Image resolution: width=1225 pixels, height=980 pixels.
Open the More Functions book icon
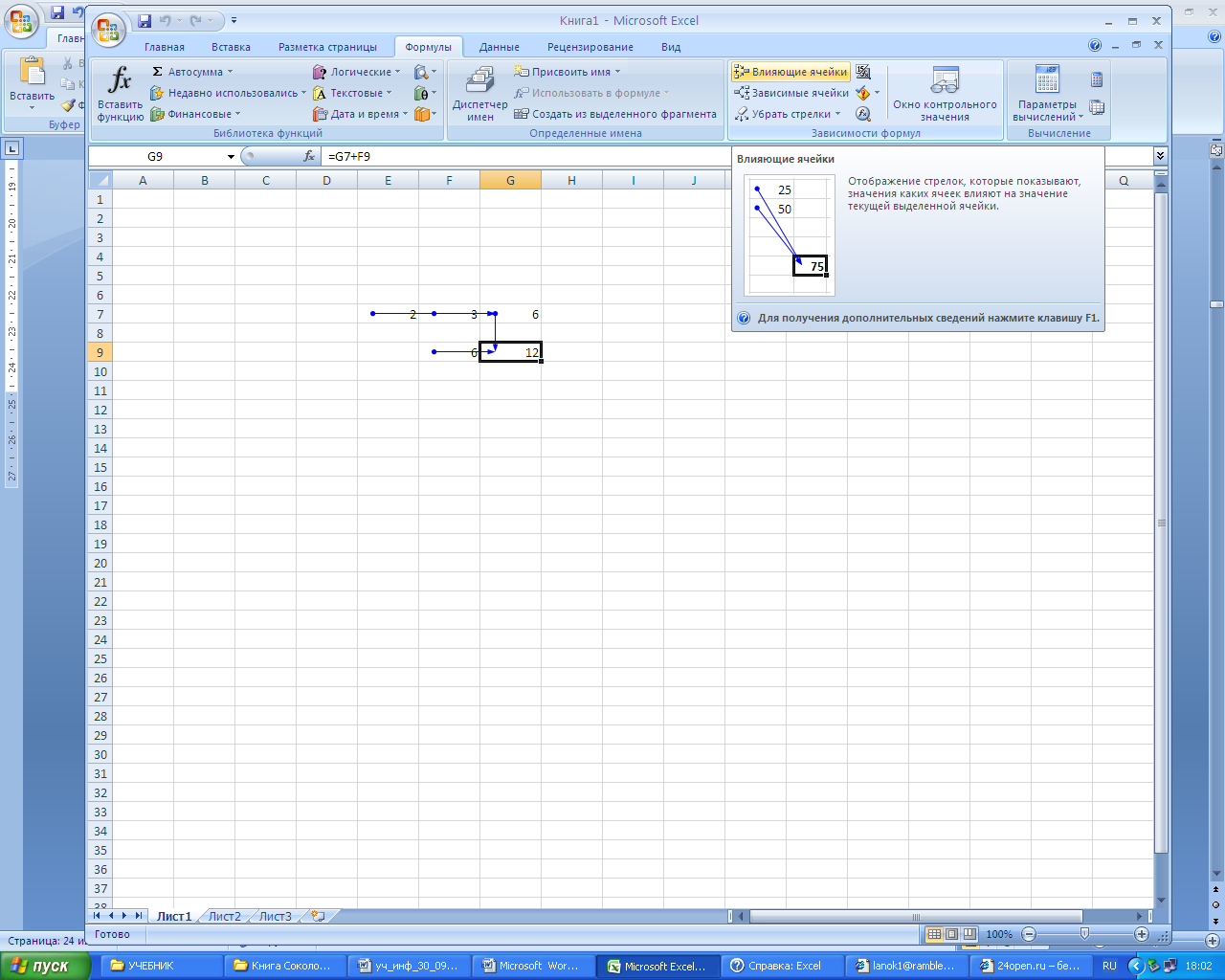coord(422,114)
